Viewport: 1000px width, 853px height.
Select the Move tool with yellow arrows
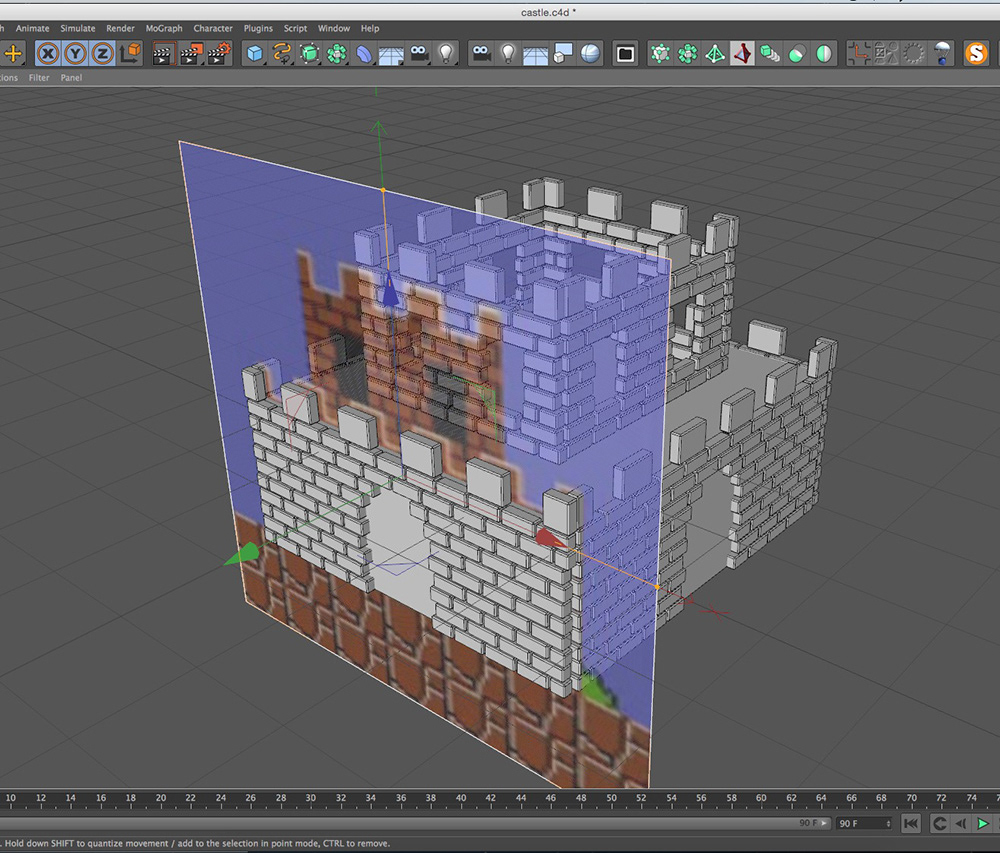[13, 54]
